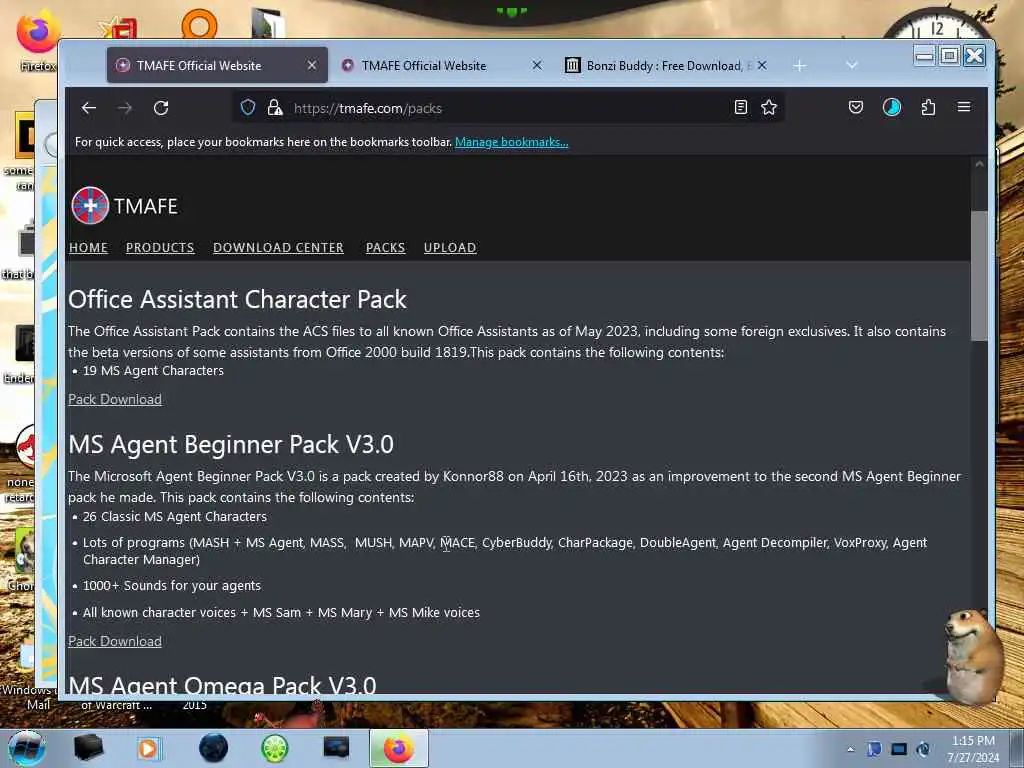Open the tracking protection shield icon
The height and width of the screenshot is (768, 1024).
[248, 107]
